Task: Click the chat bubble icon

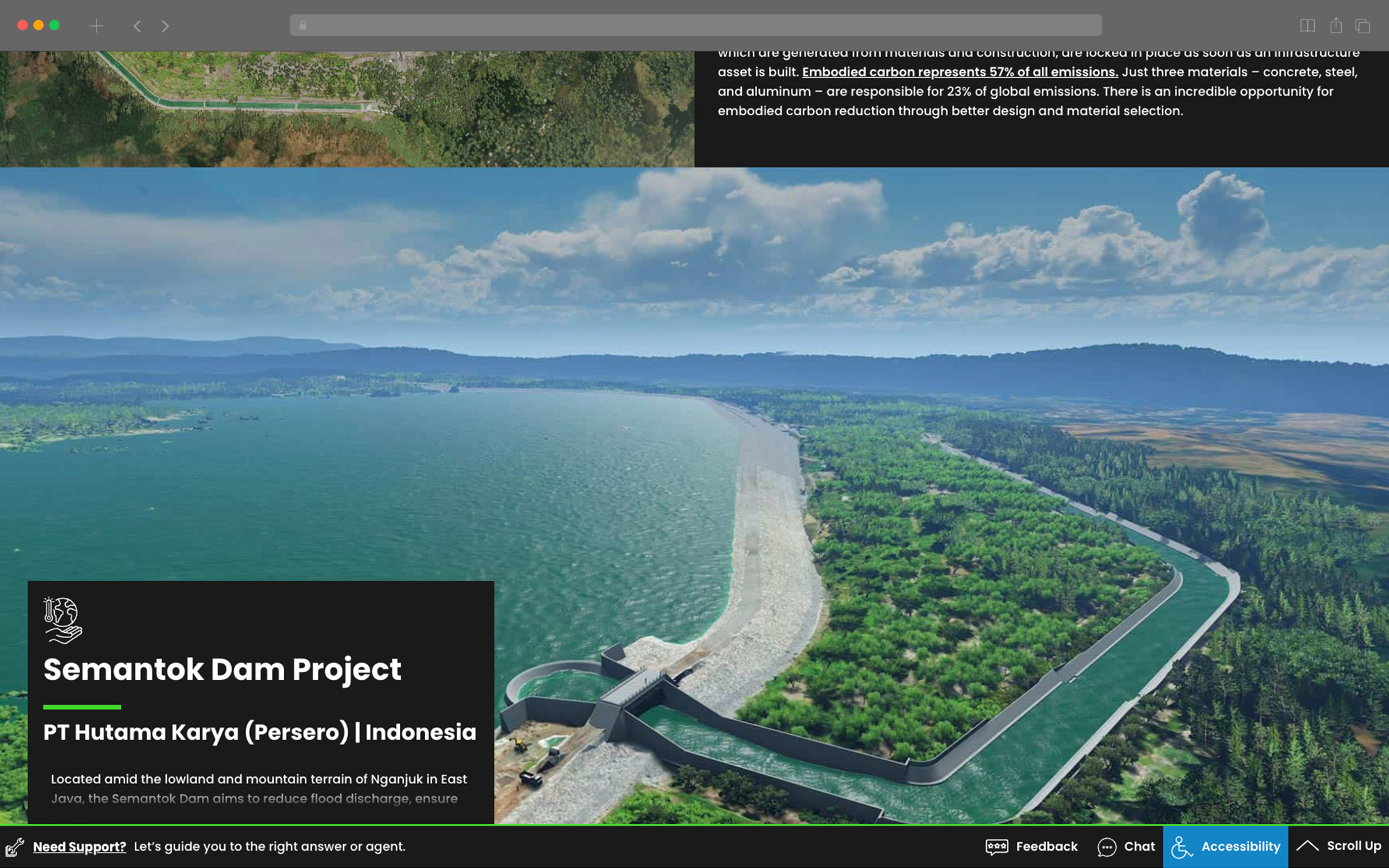Action: (1106, 846)
